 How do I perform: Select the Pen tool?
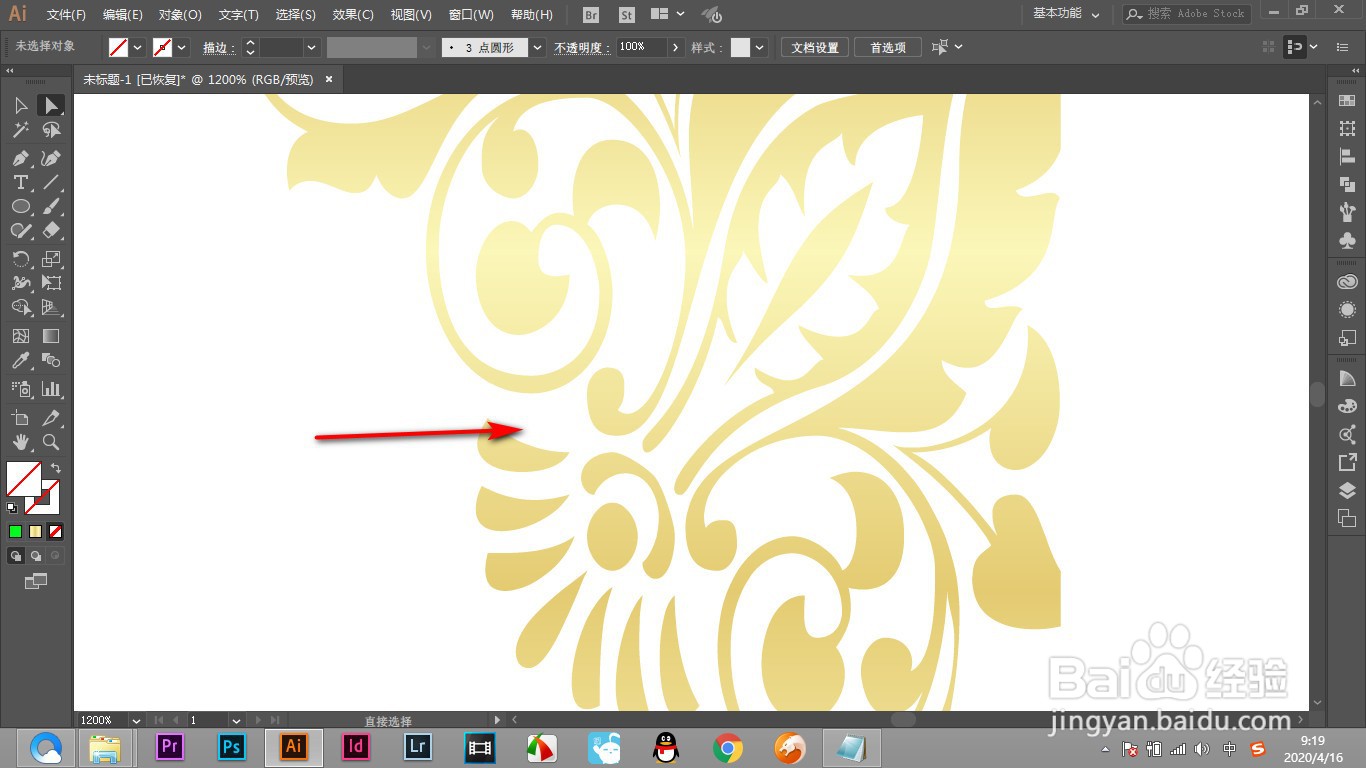click(21, 158)
